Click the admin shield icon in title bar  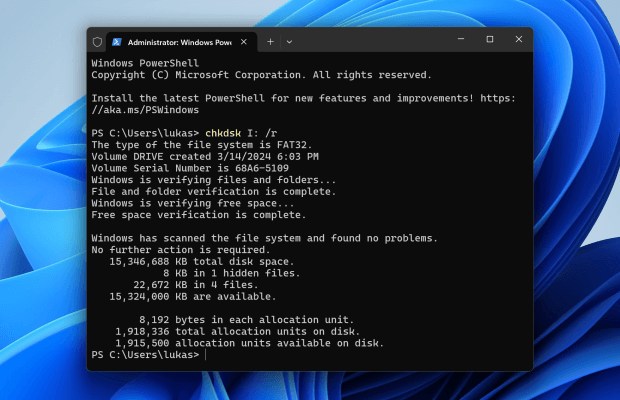(97, 42)
